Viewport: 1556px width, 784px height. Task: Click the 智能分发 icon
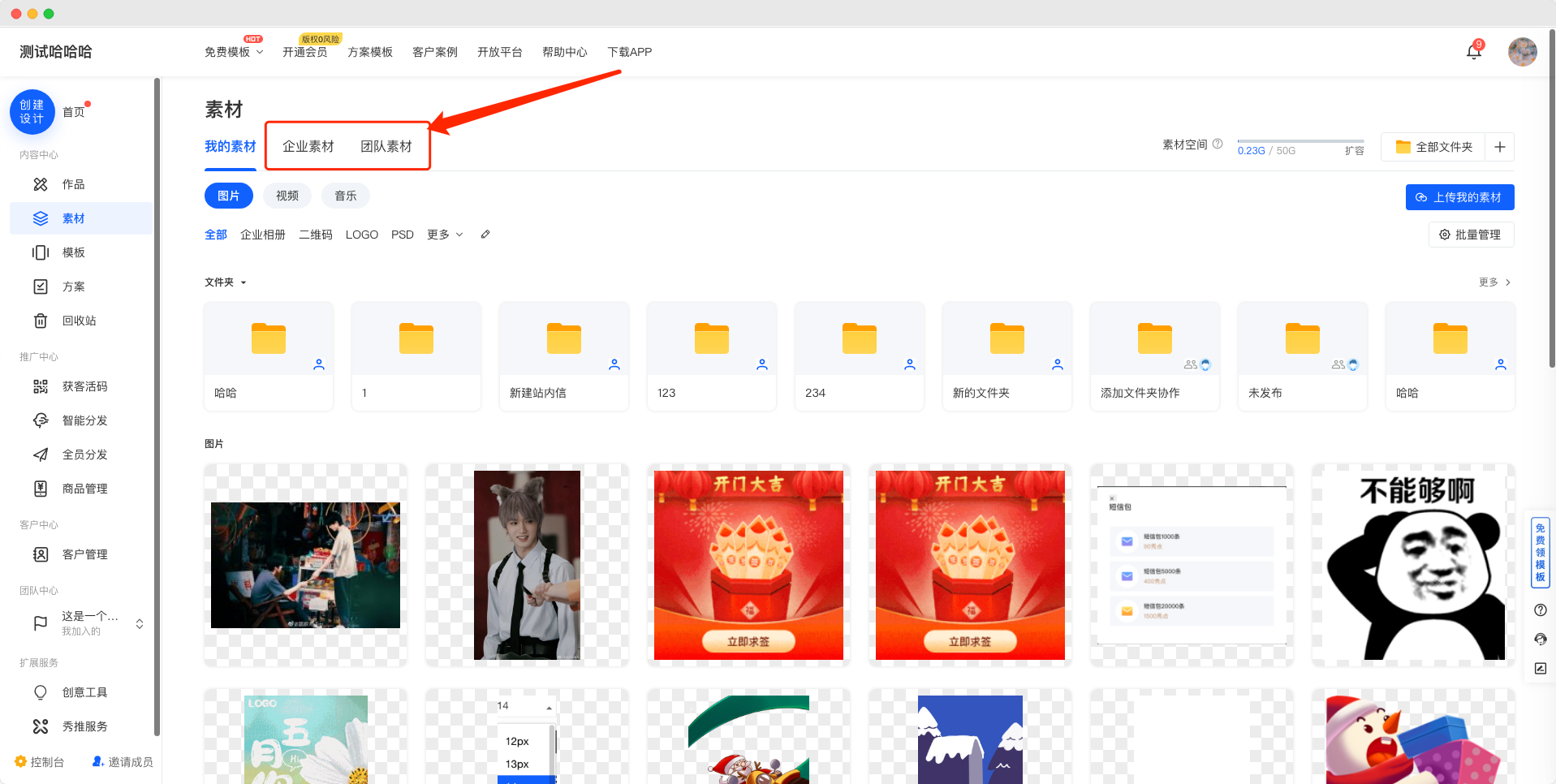point(41,420)
